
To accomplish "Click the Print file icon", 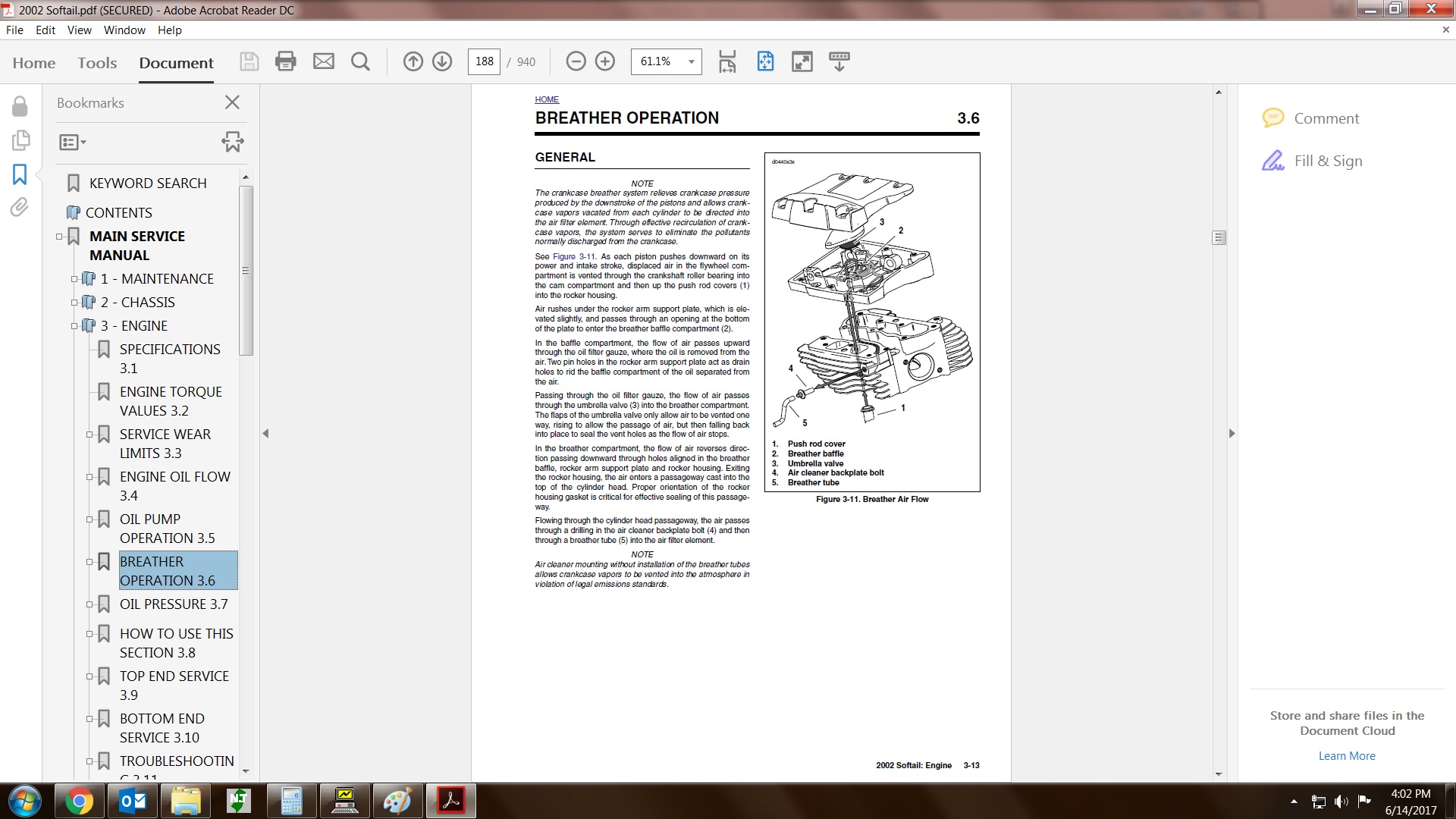I will click(286, 61).
